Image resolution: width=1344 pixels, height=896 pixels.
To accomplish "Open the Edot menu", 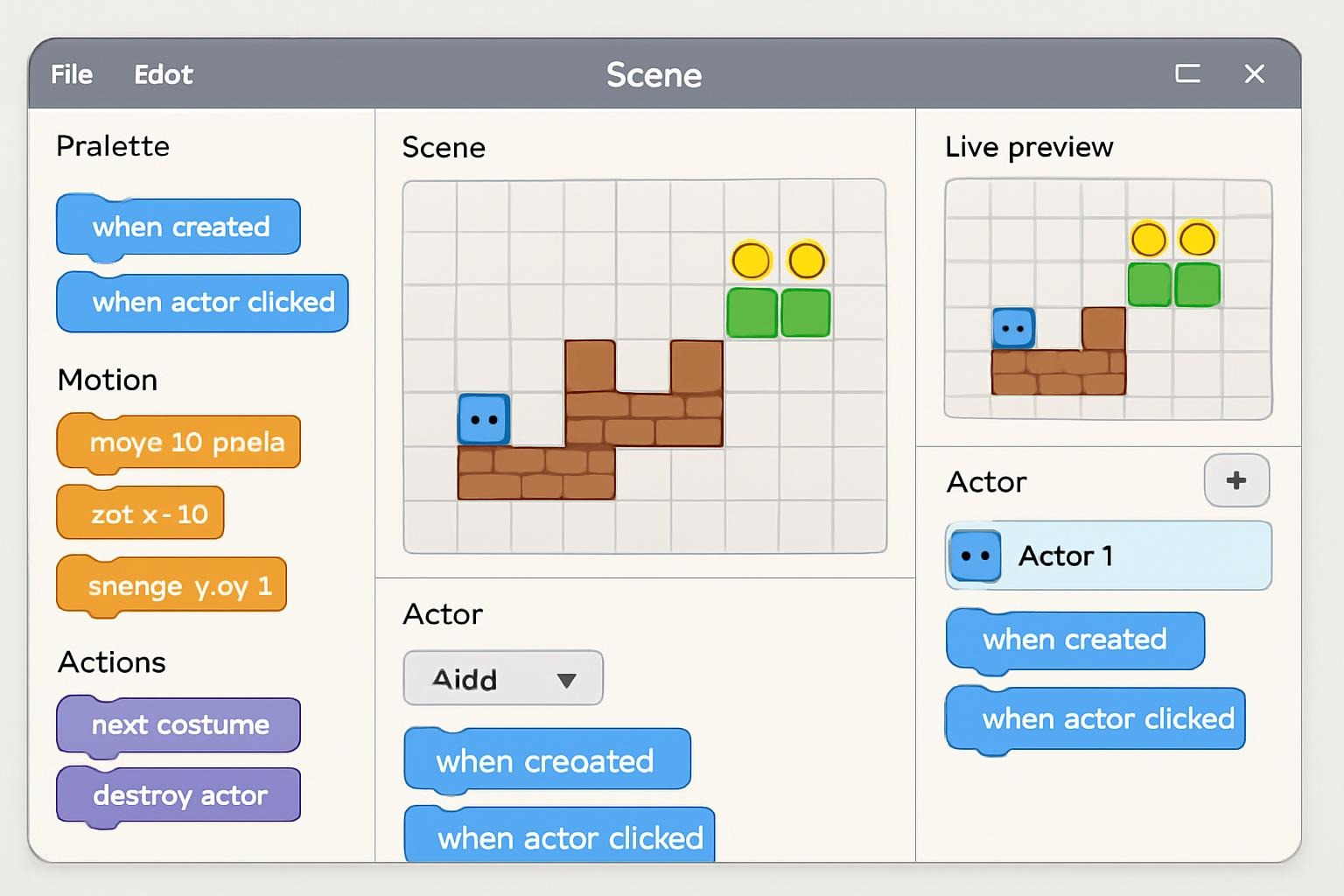I will [164, 74].
